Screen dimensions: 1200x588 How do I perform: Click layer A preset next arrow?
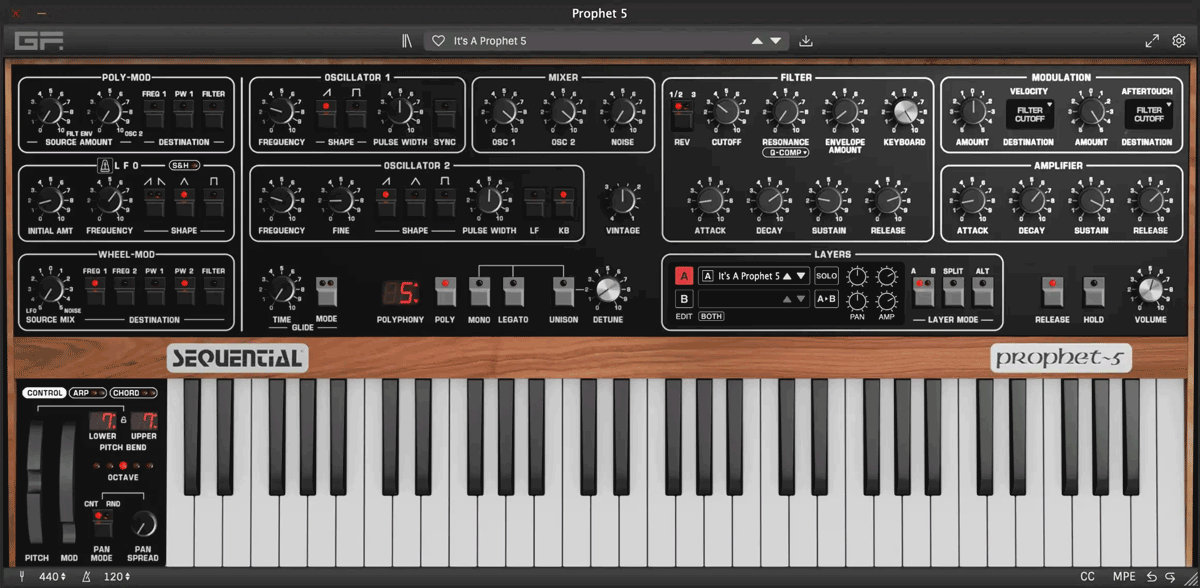(x=801, y=276)
